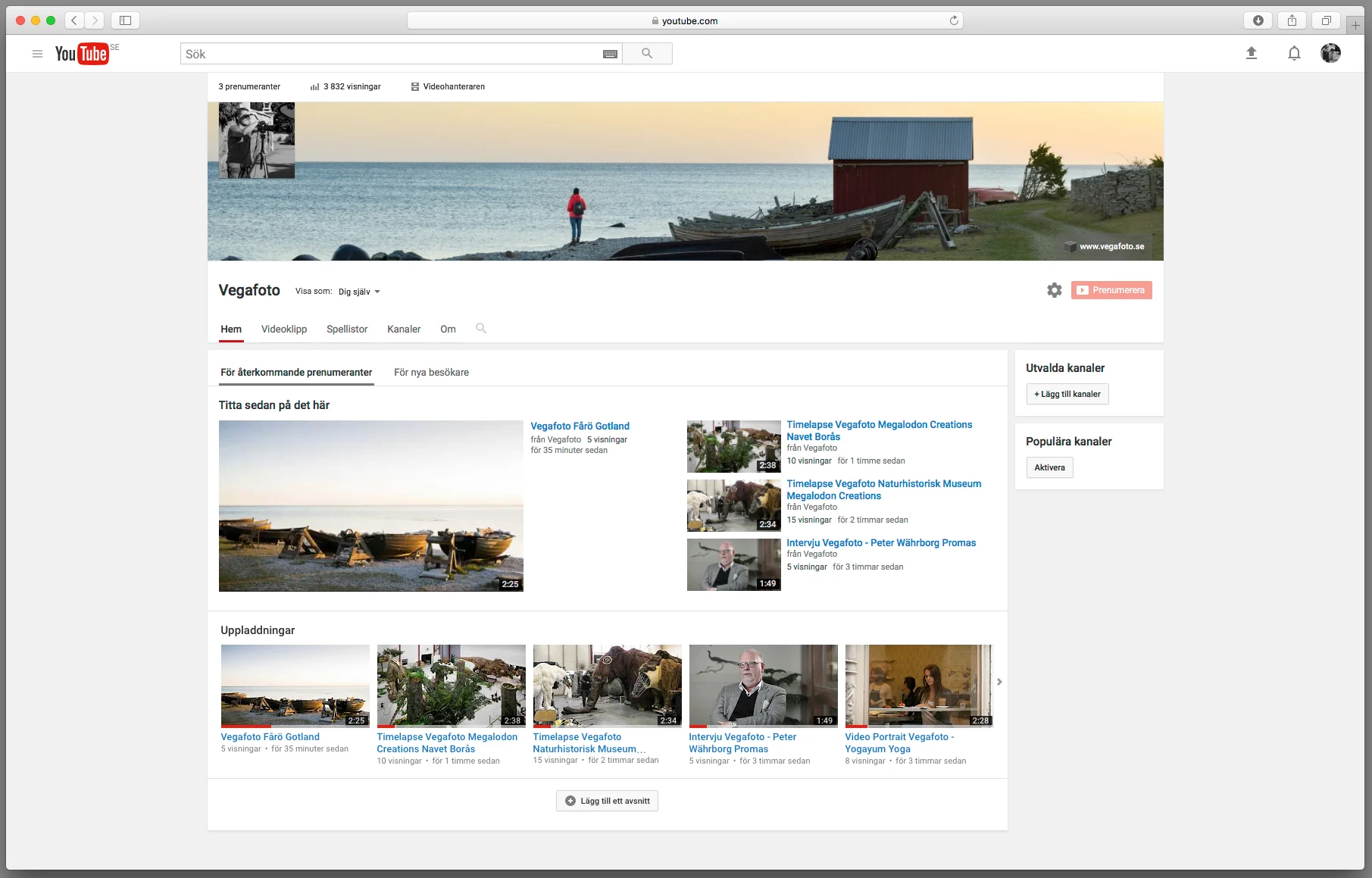
Task: Open channel settings gear icon
Action: click(x=1055, y=290)
